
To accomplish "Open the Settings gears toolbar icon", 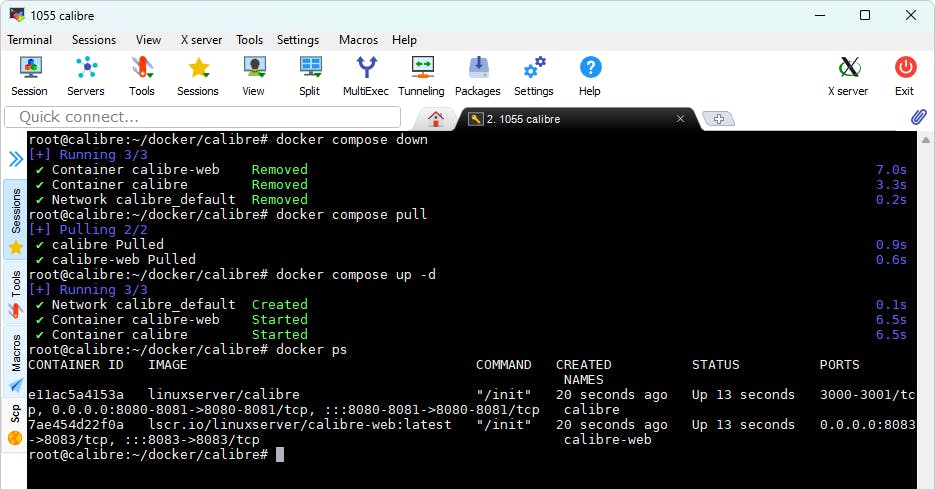I will click(534, 76).
